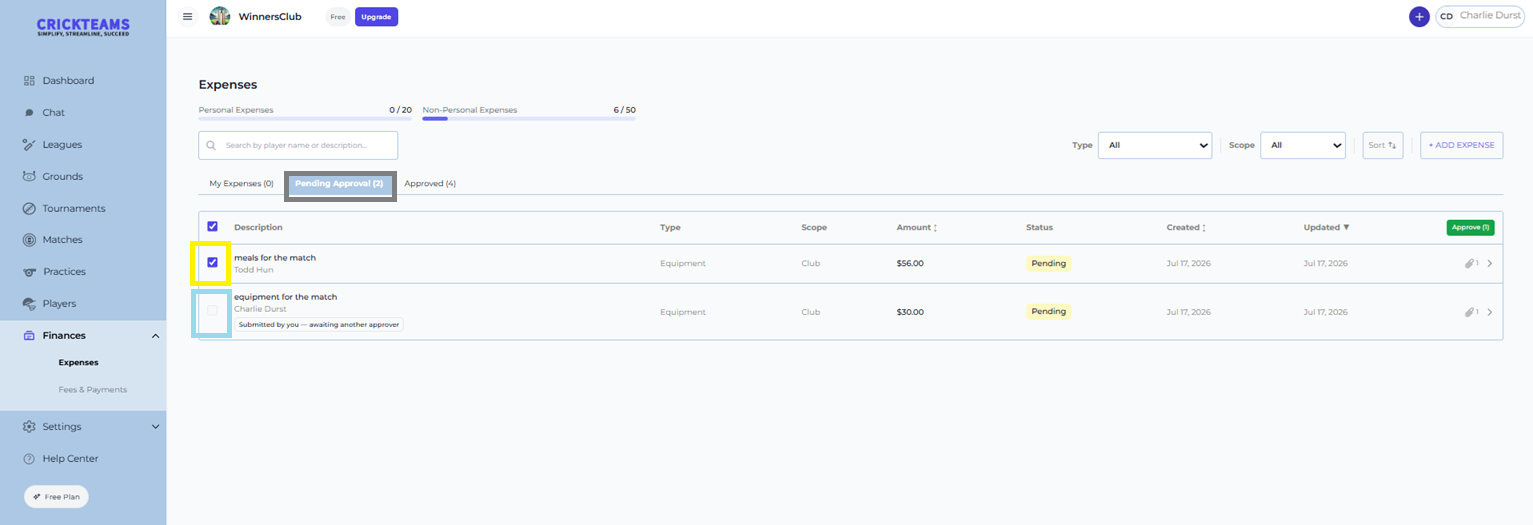Open the Type filter dropdown
Viewport: 1533px width, 525px height.
(1155, 145)
